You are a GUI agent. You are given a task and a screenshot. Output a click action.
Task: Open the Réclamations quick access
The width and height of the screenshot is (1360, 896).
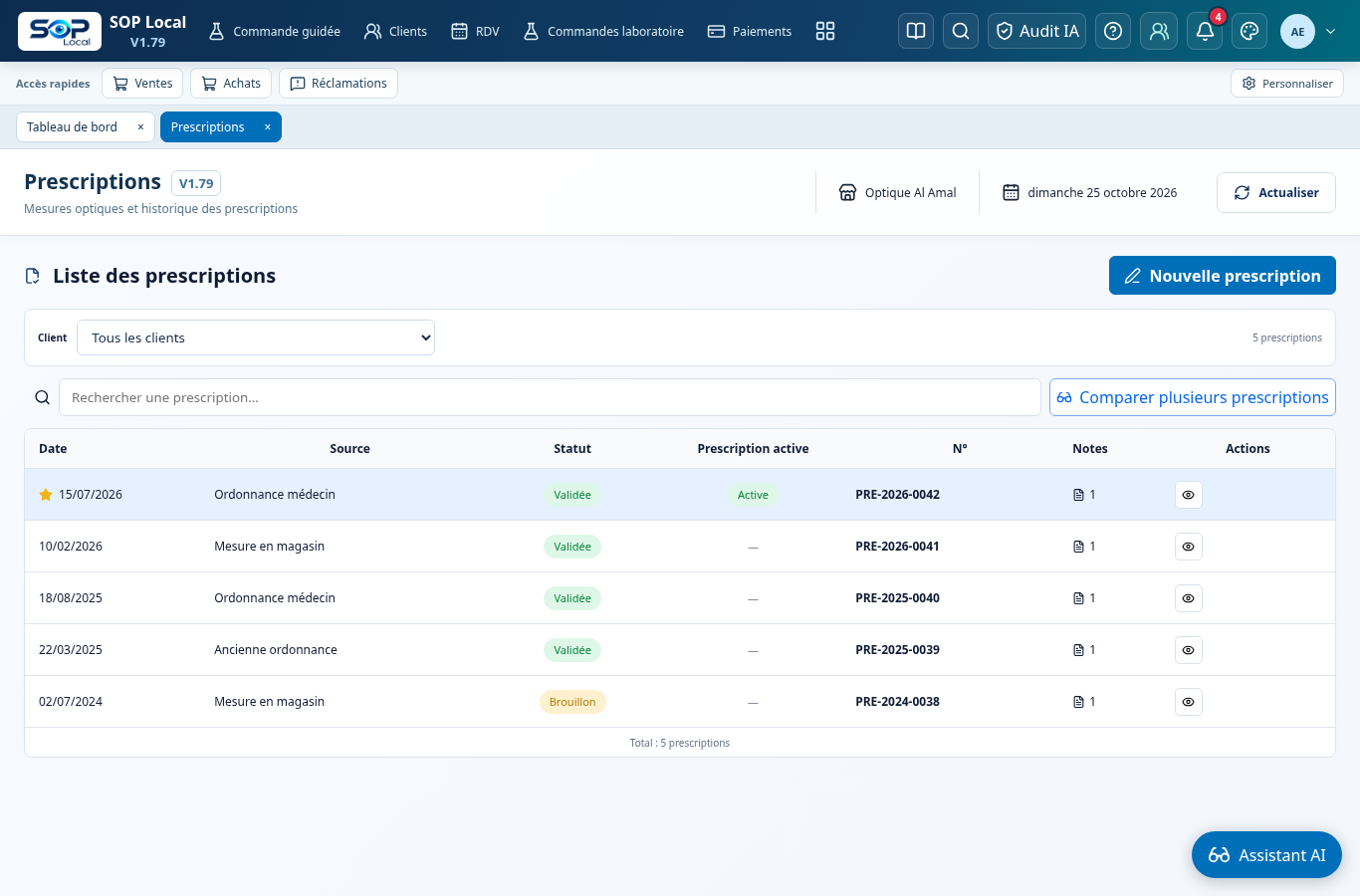339,84
